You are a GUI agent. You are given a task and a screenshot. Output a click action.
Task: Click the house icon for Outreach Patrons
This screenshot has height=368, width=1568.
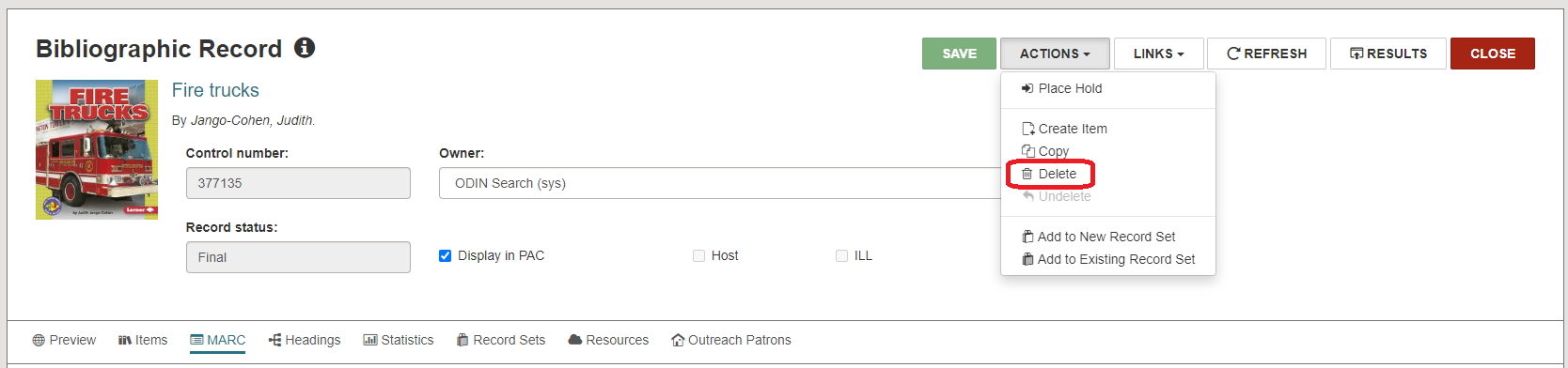tap(678, 340)
